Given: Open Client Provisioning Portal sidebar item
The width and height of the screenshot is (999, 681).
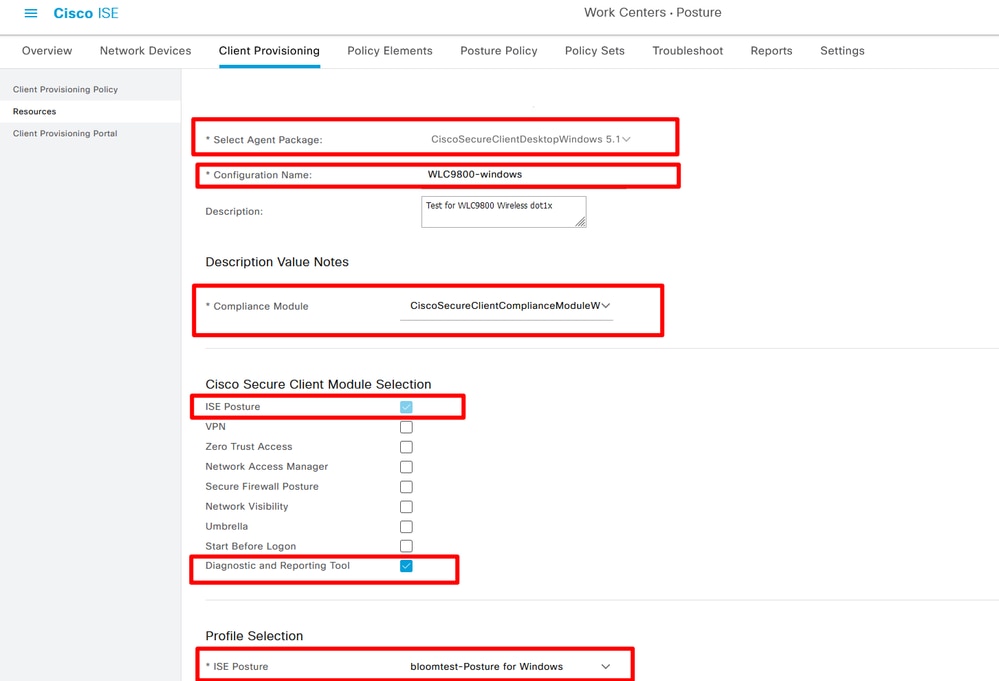Looking at the screenshot, I should coord(65,134).
